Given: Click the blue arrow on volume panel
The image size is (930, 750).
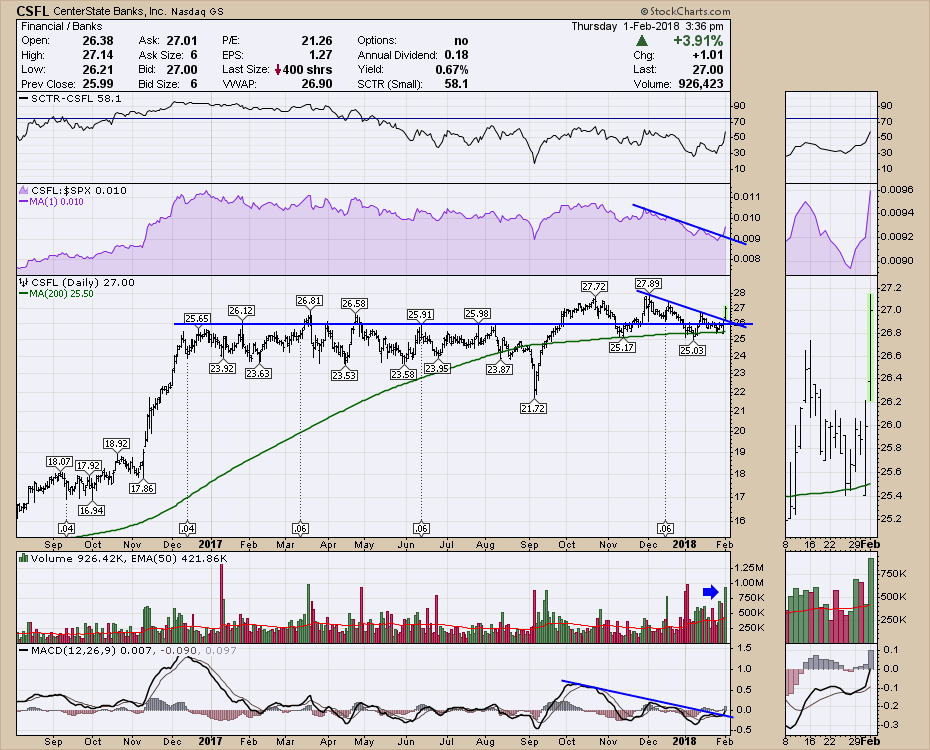Looking at the screenshot, I should coord(711,592).
